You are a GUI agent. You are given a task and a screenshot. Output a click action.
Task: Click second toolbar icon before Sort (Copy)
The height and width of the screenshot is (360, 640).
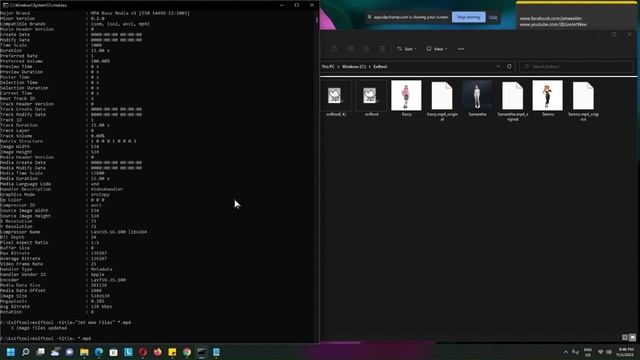tap(350, 49)
